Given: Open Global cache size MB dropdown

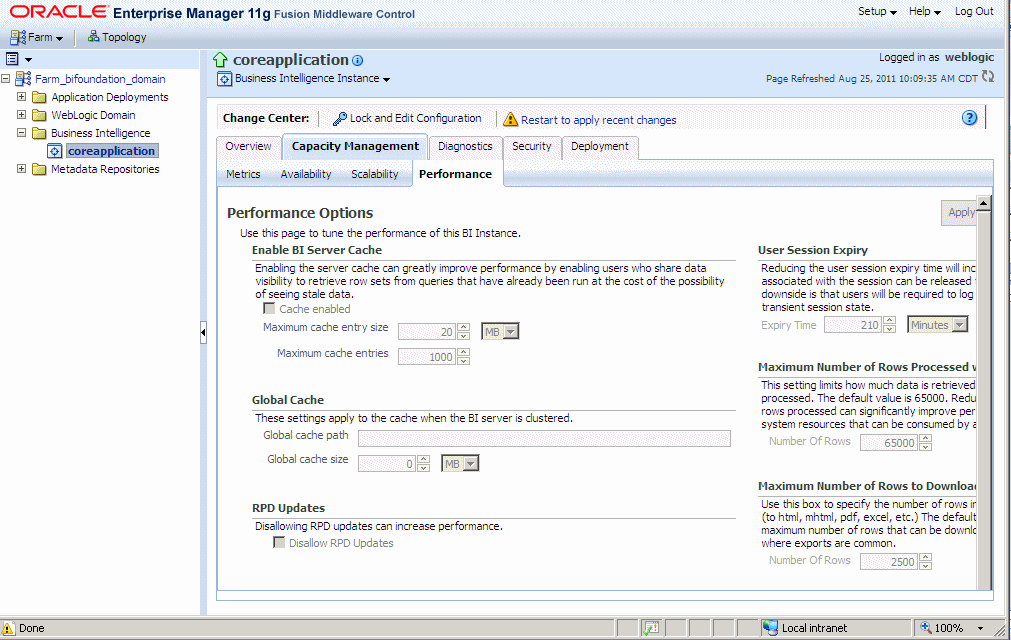Looking at the screenshot, I should (460, 463).
